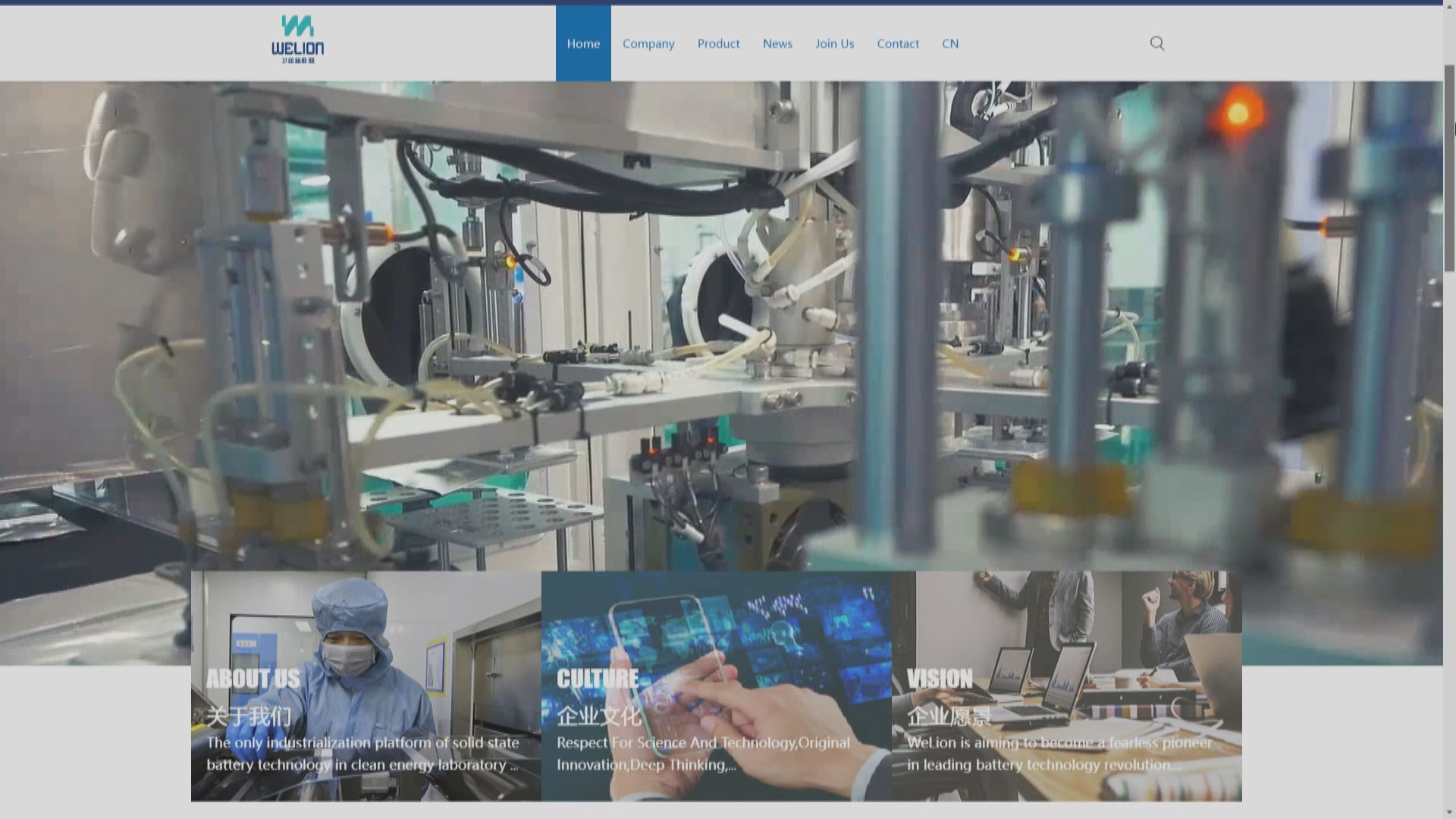Click the office laptops meeting image

1077,629
